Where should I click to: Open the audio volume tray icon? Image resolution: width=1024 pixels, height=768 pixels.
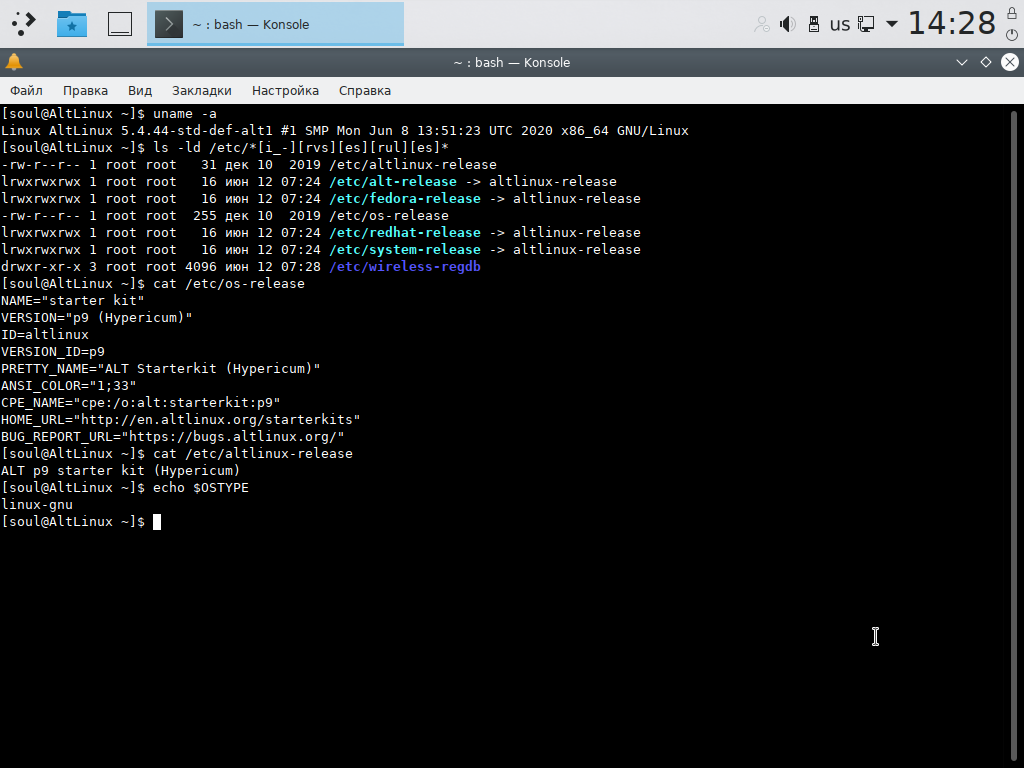[x=788, y=24]
